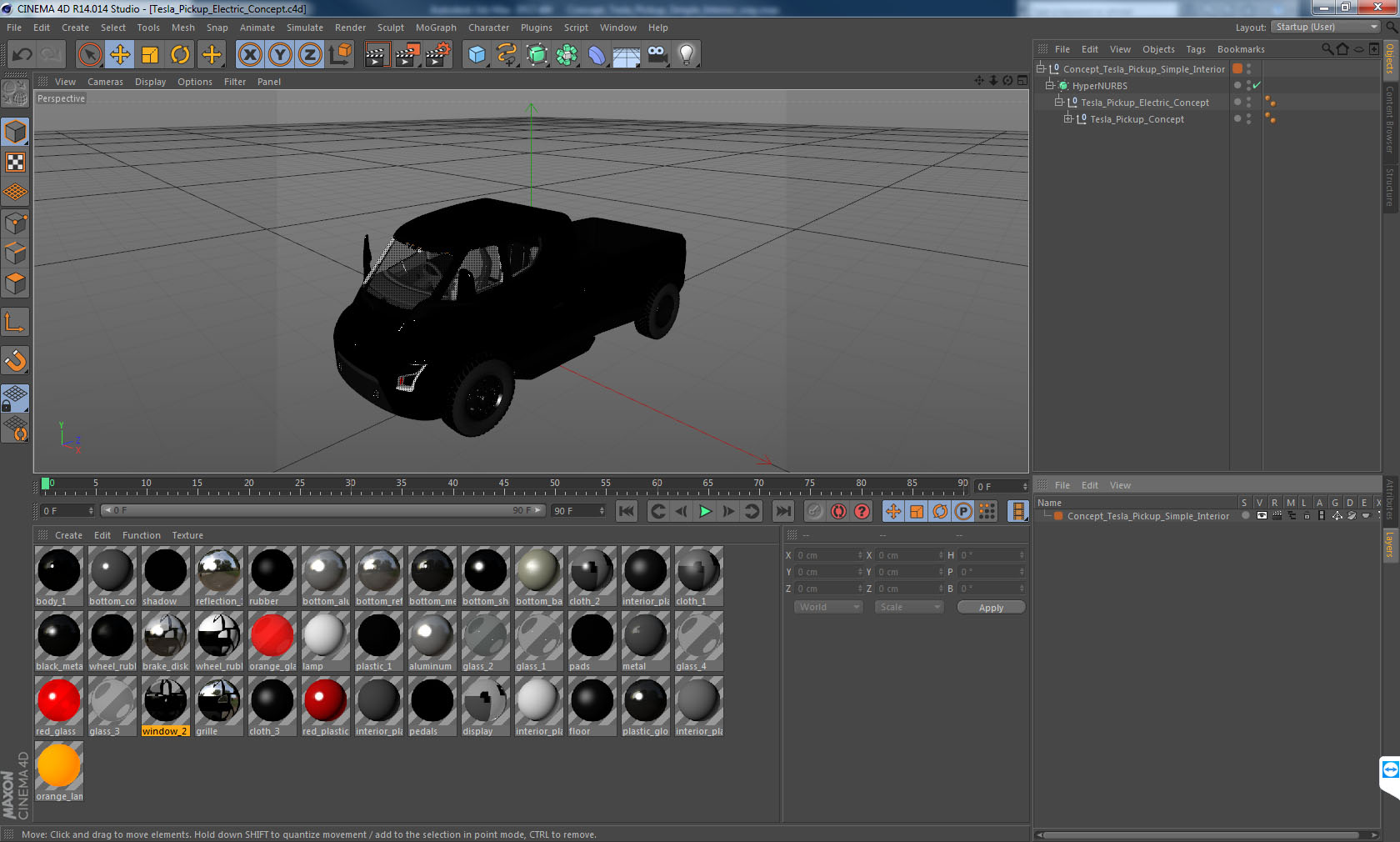Toggle autokeying button

838,511
